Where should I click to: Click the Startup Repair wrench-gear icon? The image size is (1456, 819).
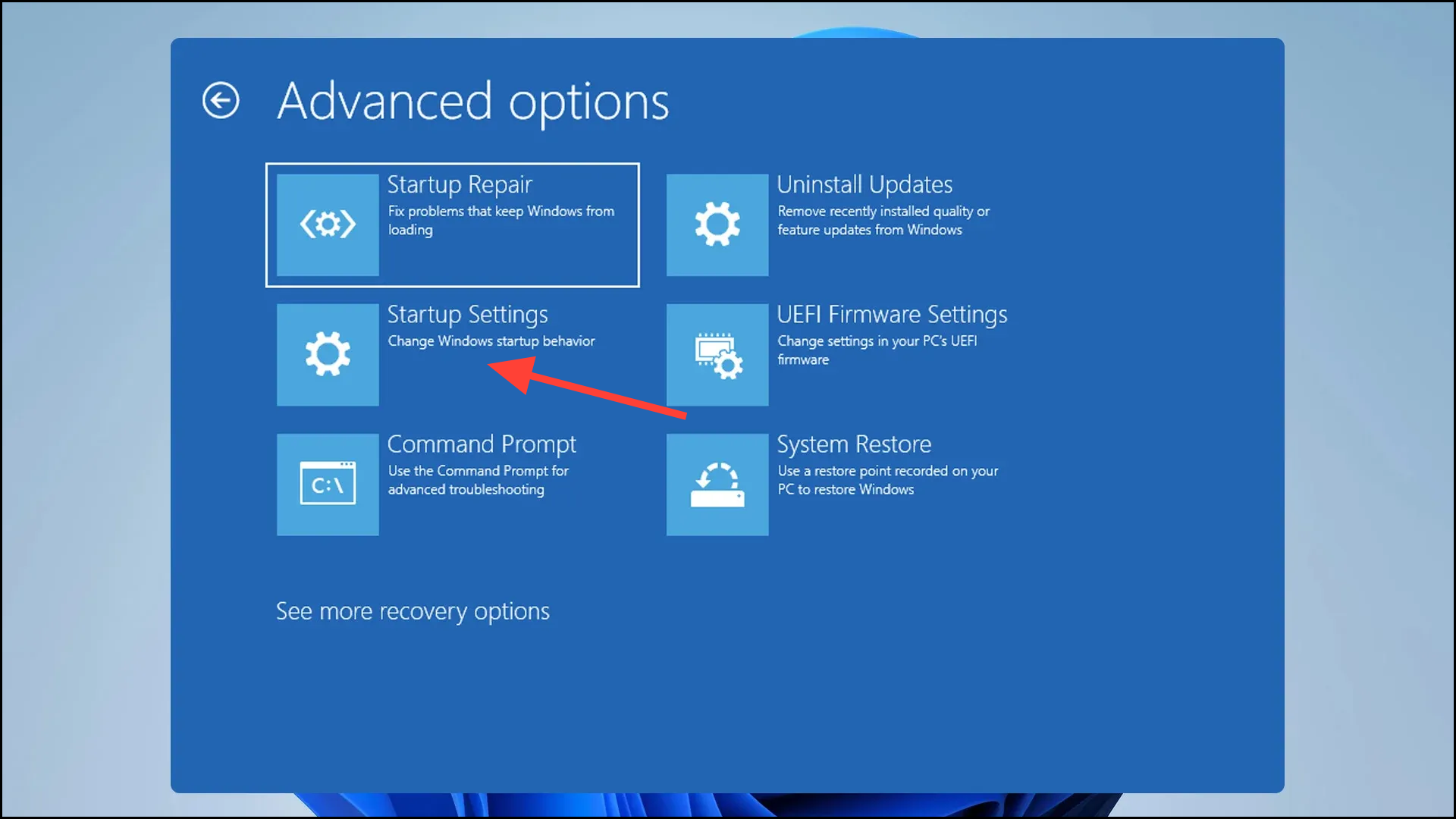(328, 224)
